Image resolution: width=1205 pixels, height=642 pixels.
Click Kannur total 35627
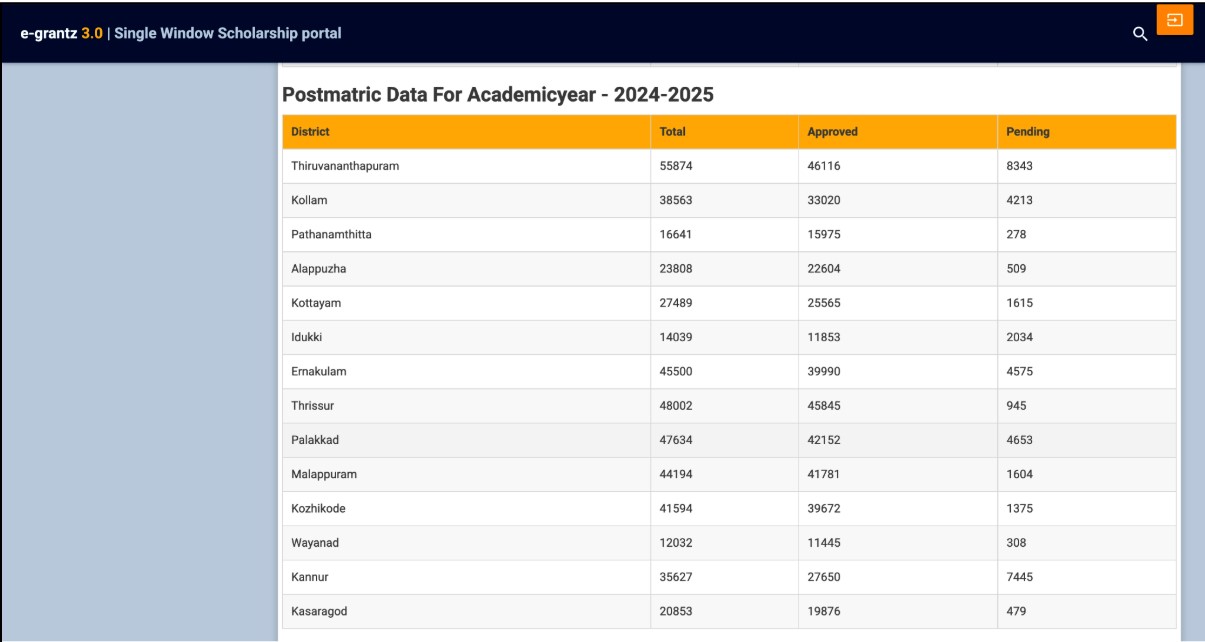point(676,577)
